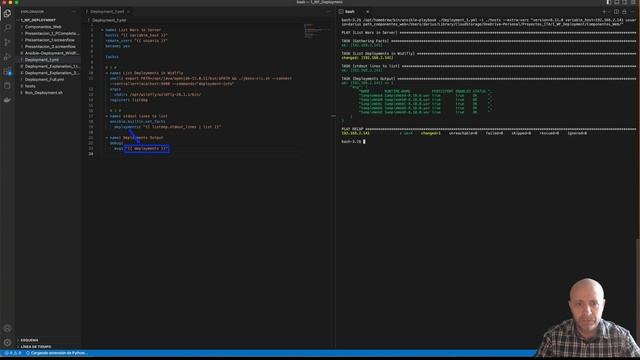Open Explorer panel more actions menu
Screen dimensions: 640x360
[74, 12]
